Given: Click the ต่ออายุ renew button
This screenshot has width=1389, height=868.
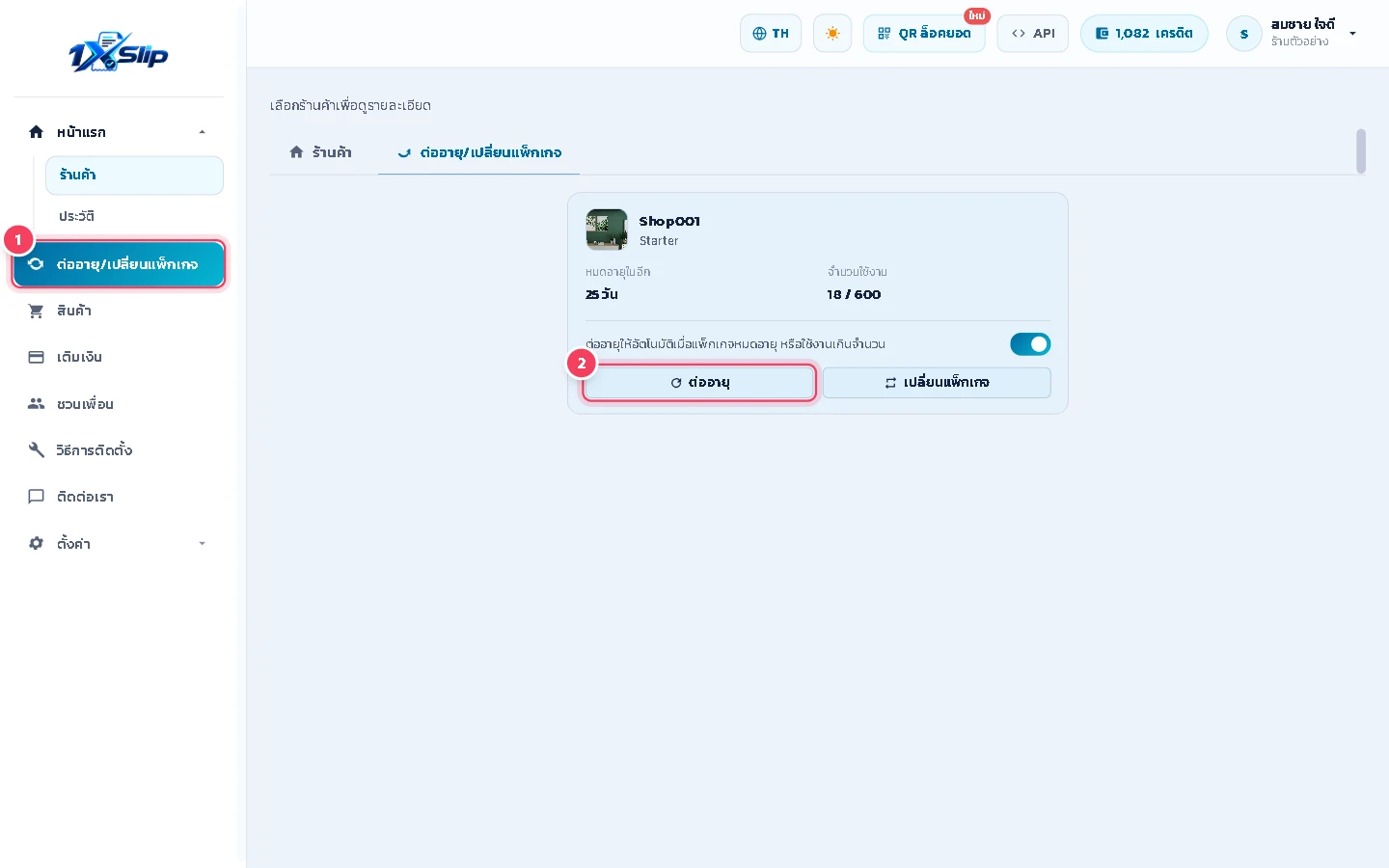Looking at the screenshot, I should point(699,383).
